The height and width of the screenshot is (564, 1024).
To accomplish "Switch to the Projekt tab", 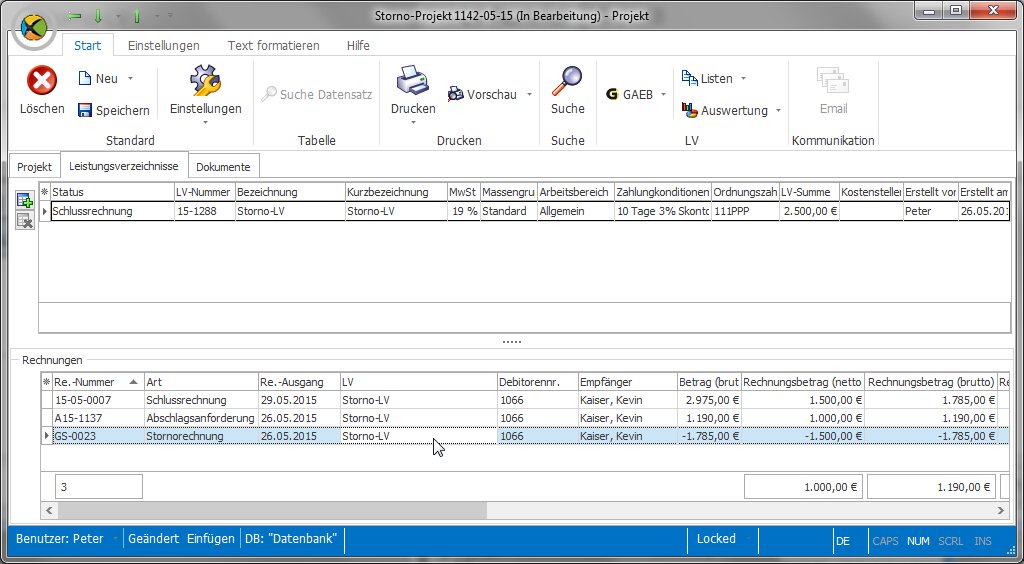I will 35,167.
